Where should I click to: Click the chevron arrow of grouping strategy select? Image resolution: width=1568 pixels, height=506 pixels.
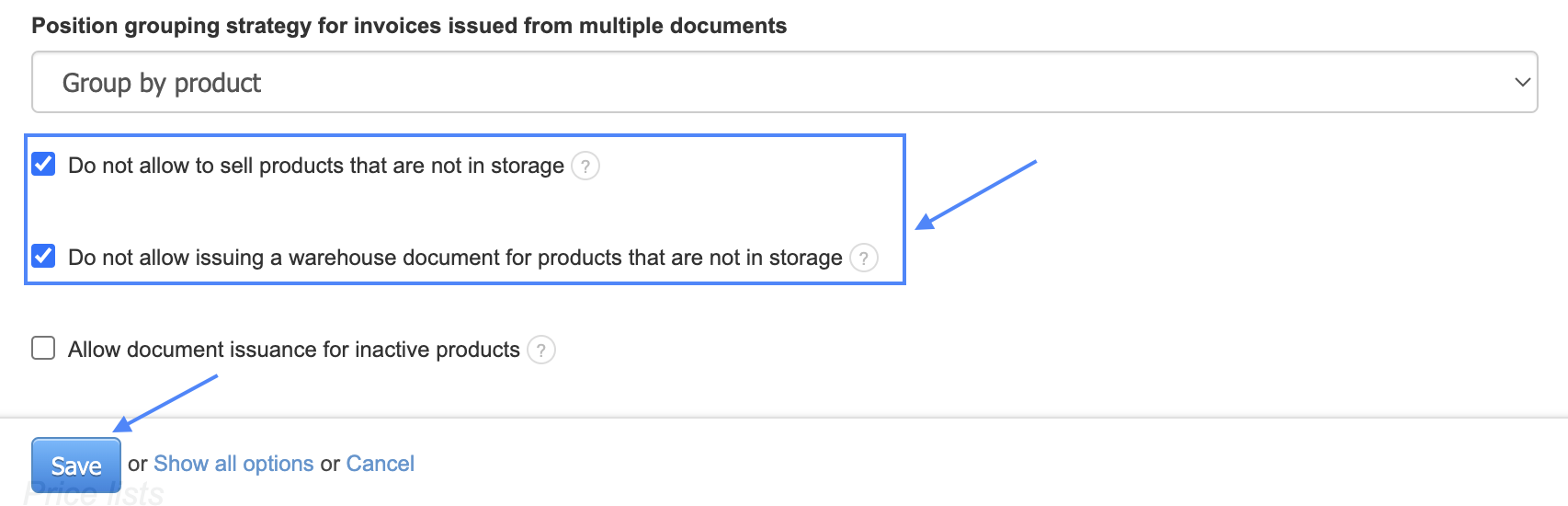(x=1522, y=83)
